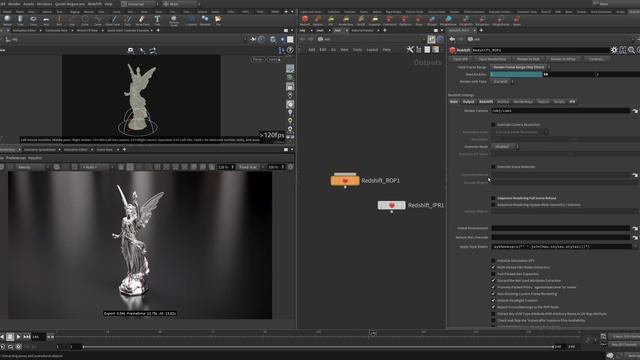Image resolution: width=640 pixels, height=360 pixels.
Task: Select the Grid shelf tool
Action: (x=46, y=20)
